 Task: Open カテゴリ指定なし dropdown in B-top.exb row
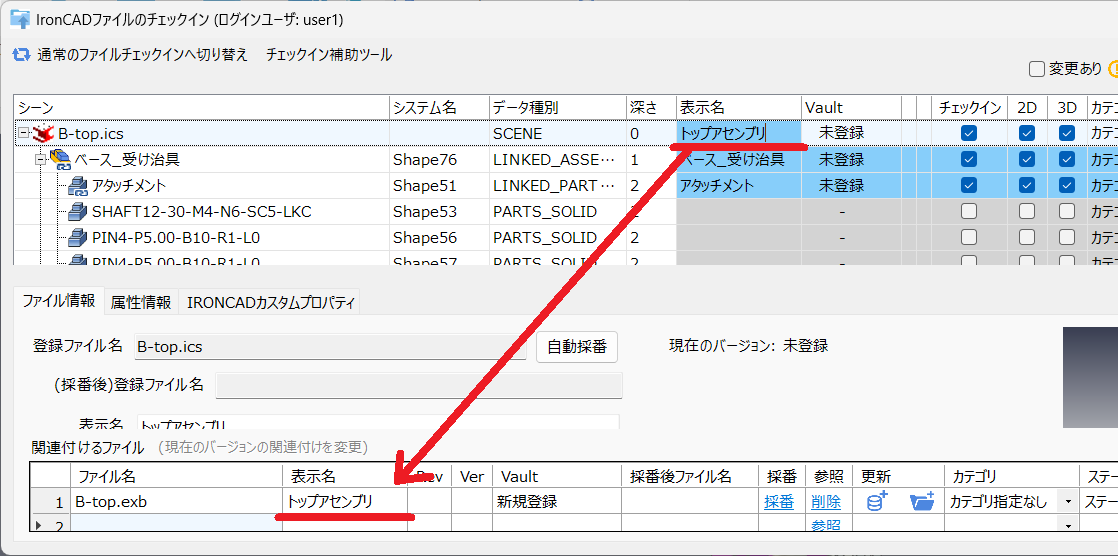[1067, 502]
